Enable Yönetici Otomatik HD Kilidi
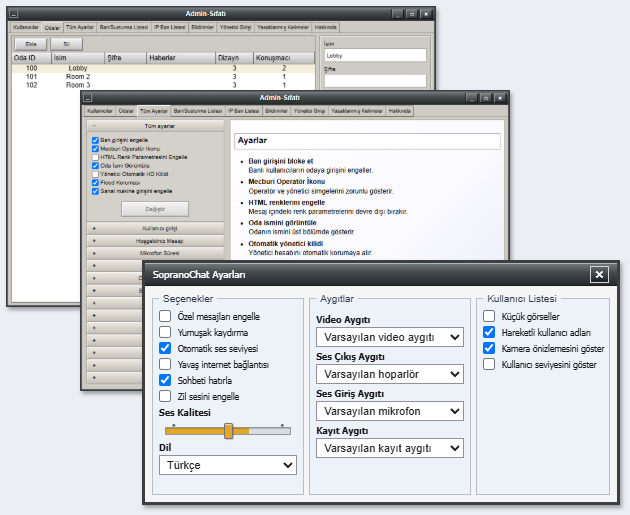 tap(95, 174)
